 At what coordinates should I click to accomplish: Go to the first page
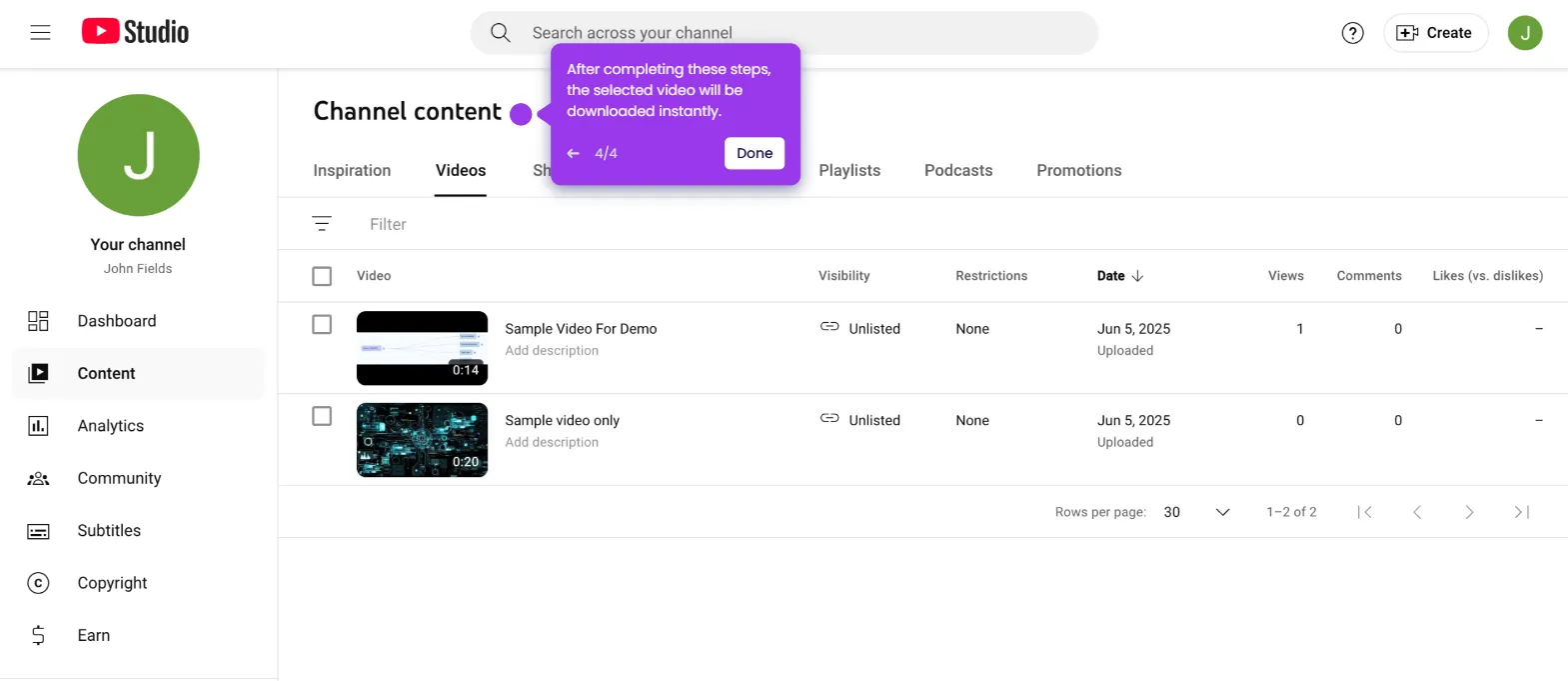(x=1365, y=512)
